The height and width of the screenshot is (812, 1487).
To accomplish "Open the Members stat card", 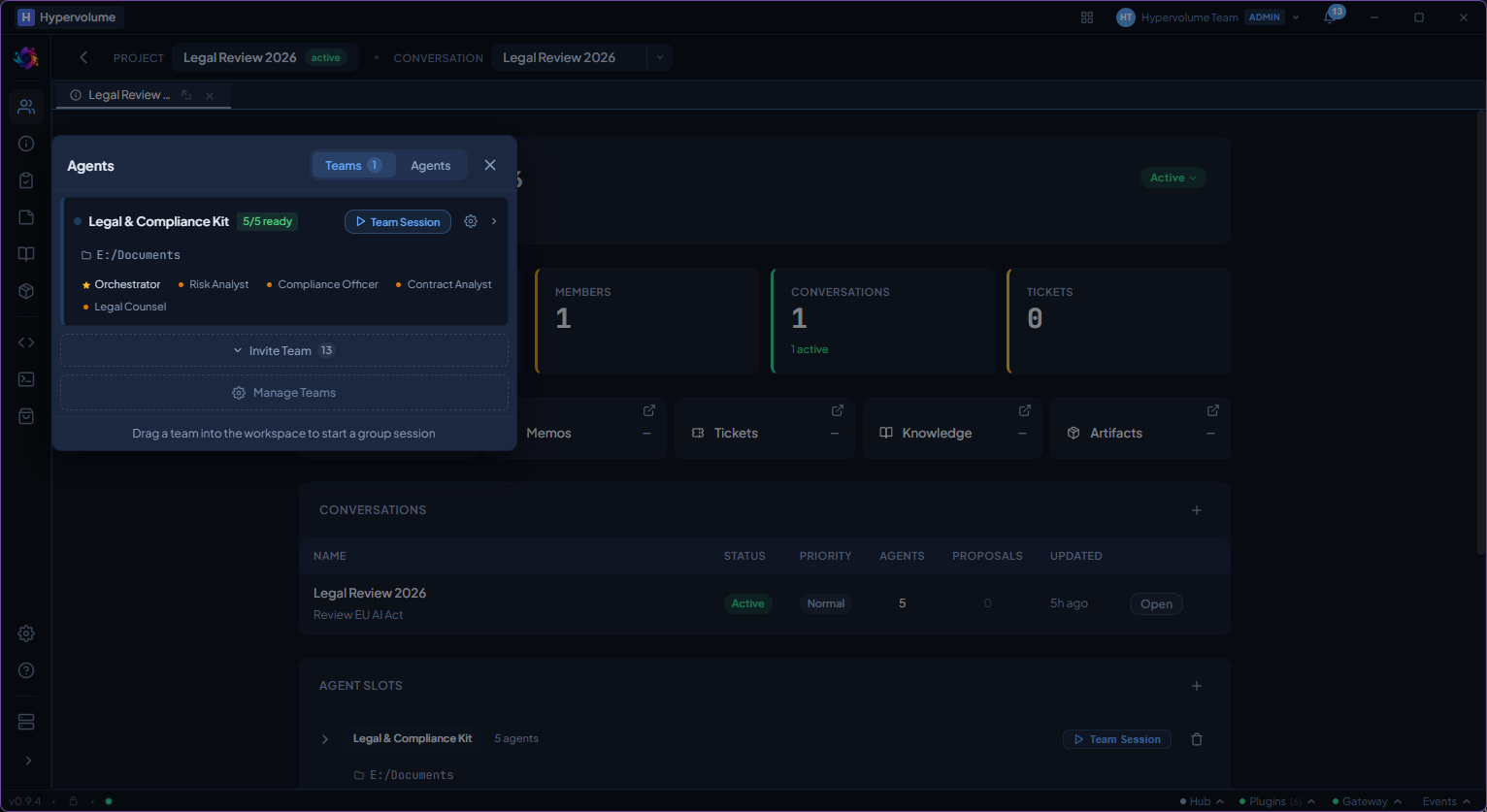I will [646, 321].
